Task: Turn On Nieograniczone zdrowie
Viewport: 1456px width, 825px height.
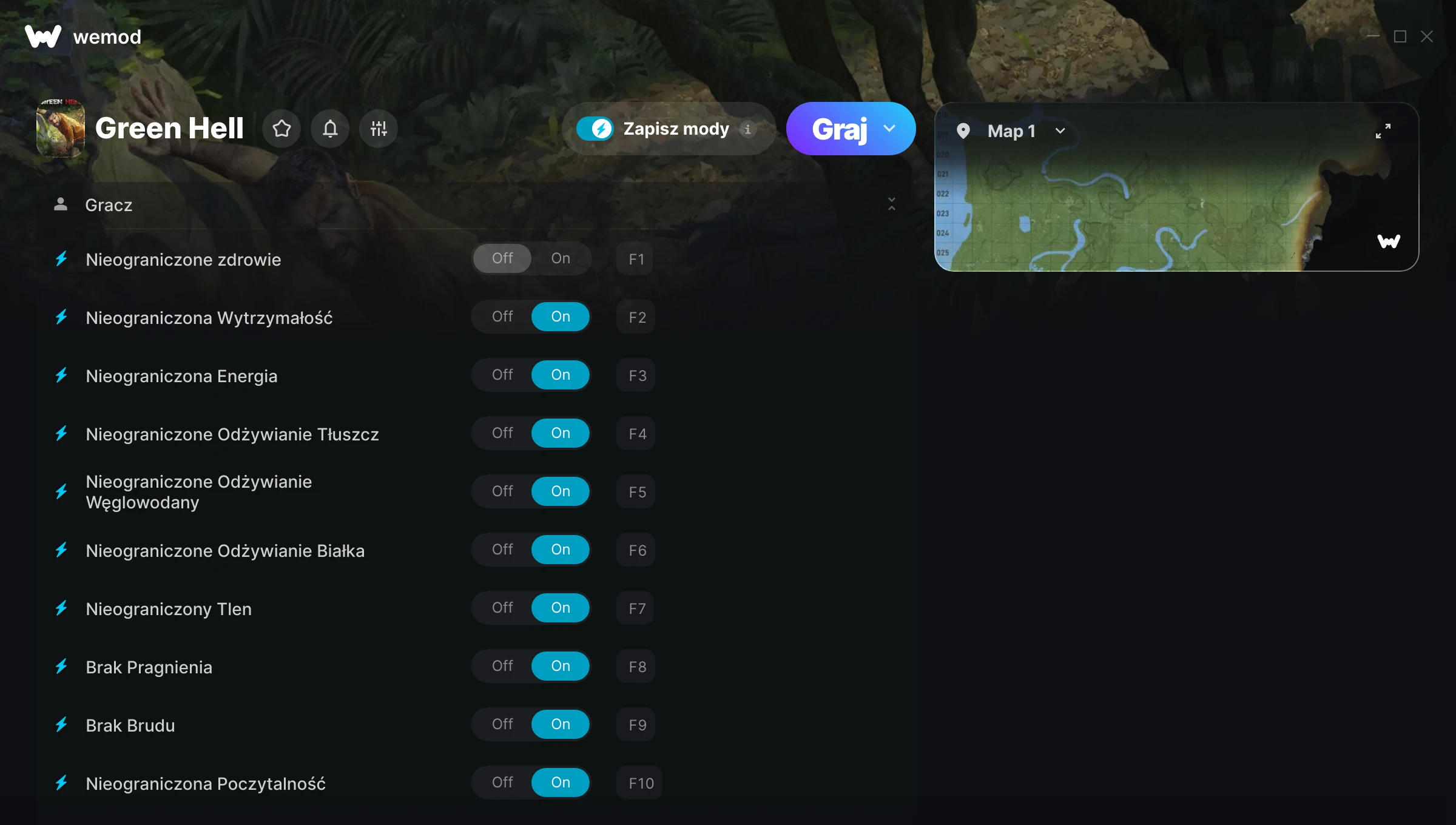Action: 561,258
